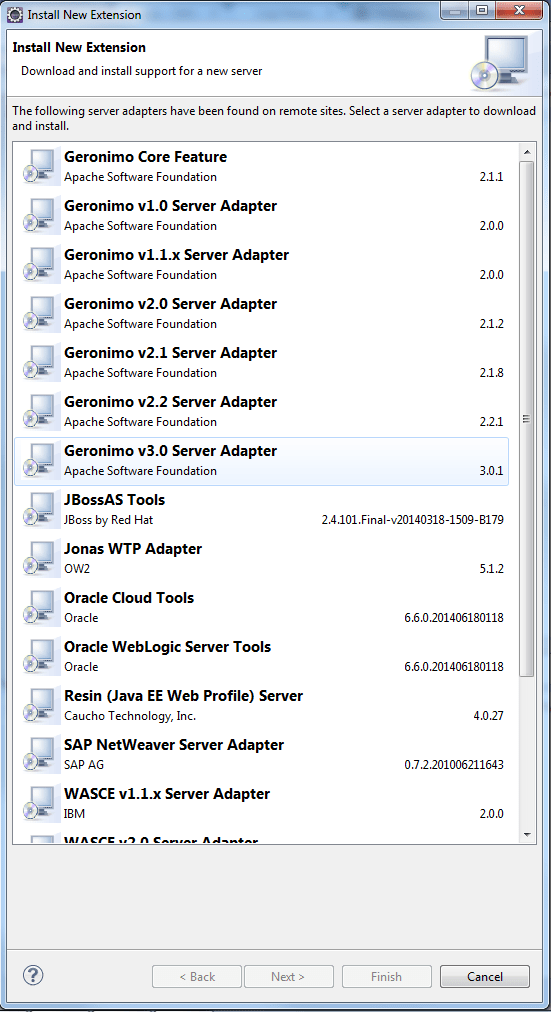Screen dimensions: 551x1012
Task: Click the Jonas WTP Adapter icon
Action: coord(40,559)
